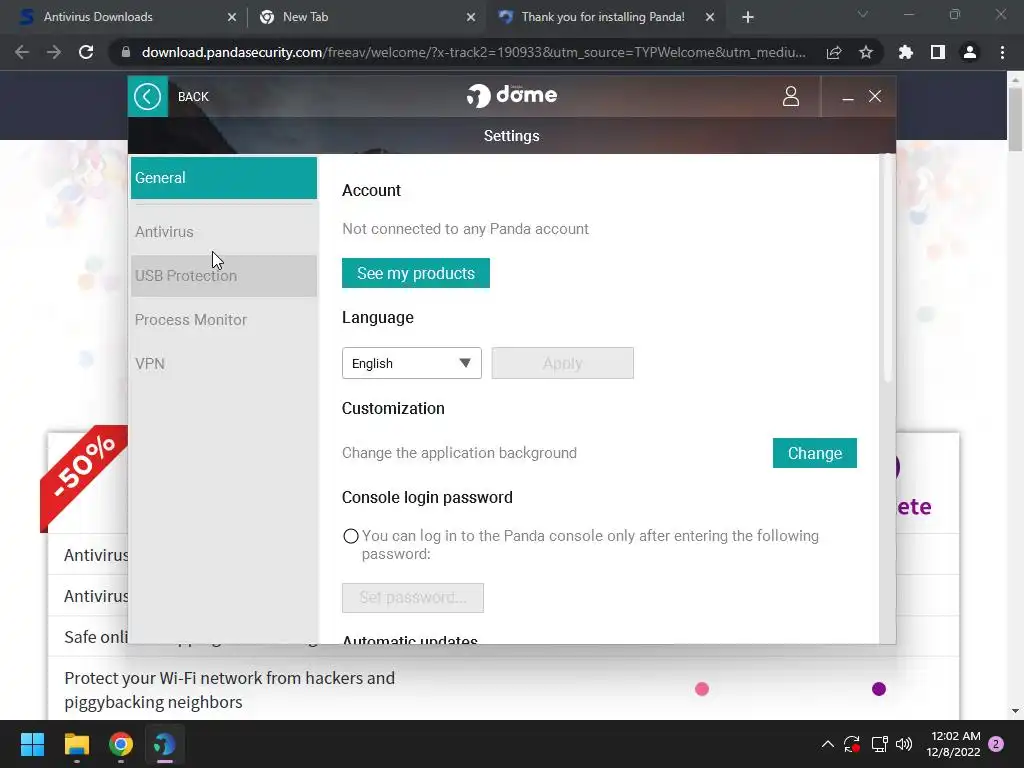
Task: Open Chrome extensions puzzle icon
Action: 906,52
